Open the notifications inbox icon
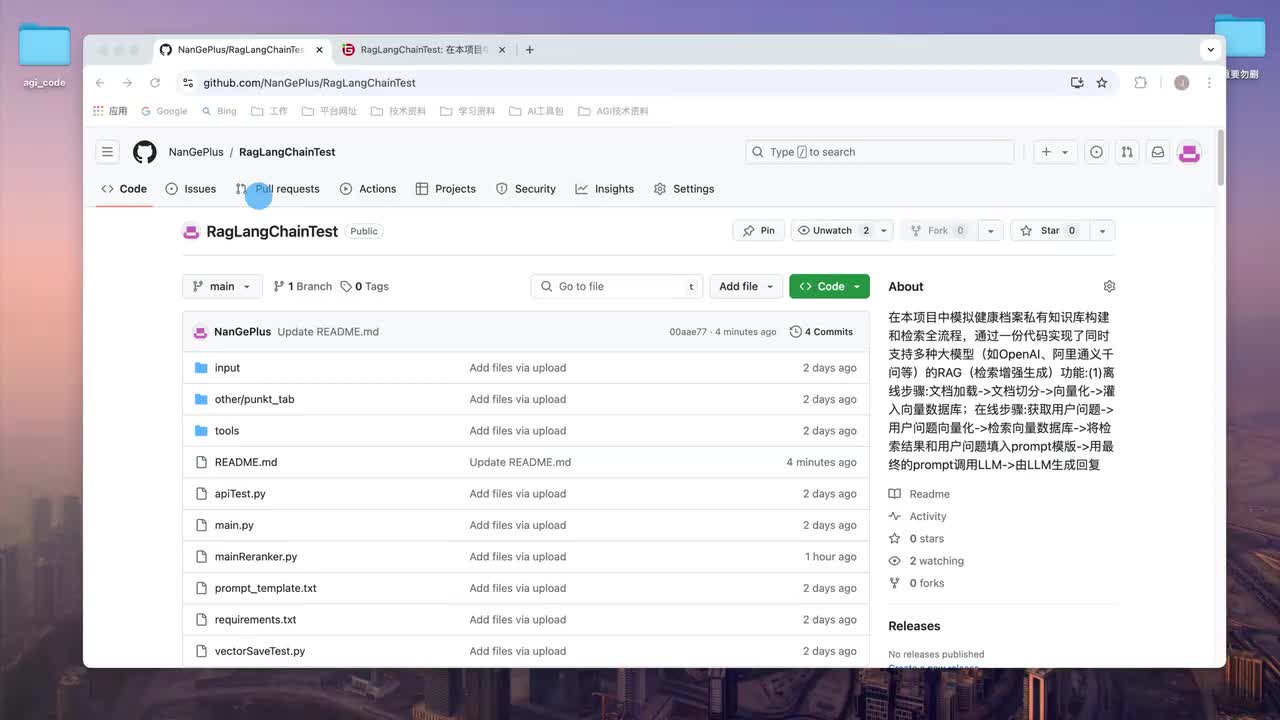Screen dimensions: 1280x720 coord(1158,152)
